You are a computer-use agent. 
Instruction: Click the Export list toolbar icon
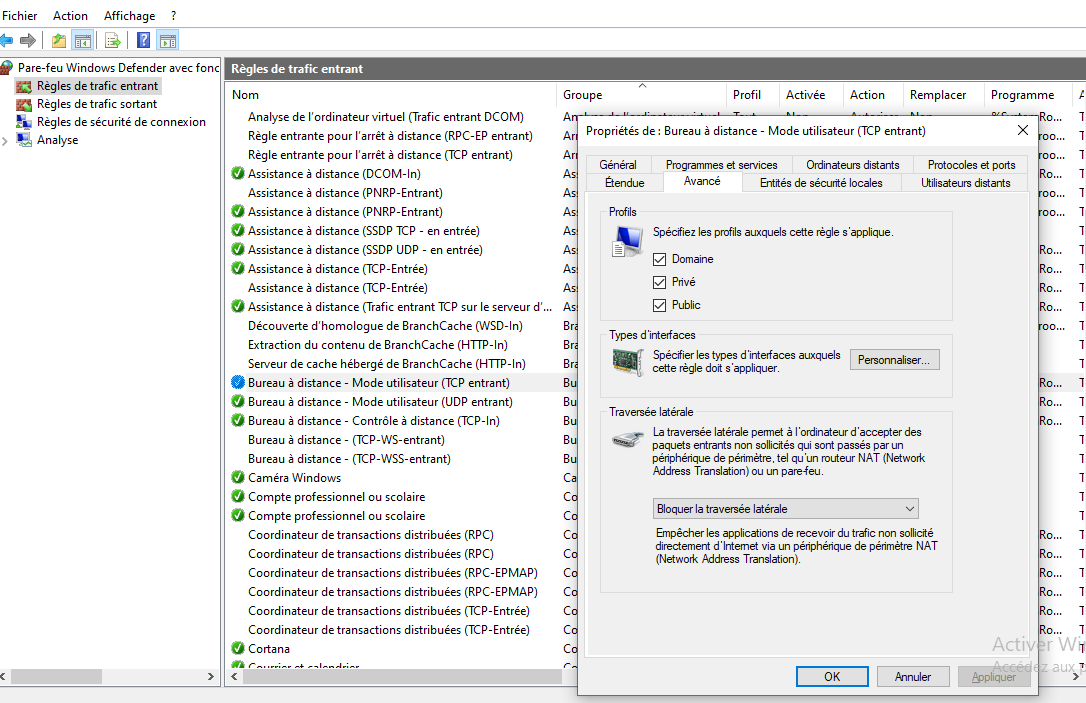112,41
